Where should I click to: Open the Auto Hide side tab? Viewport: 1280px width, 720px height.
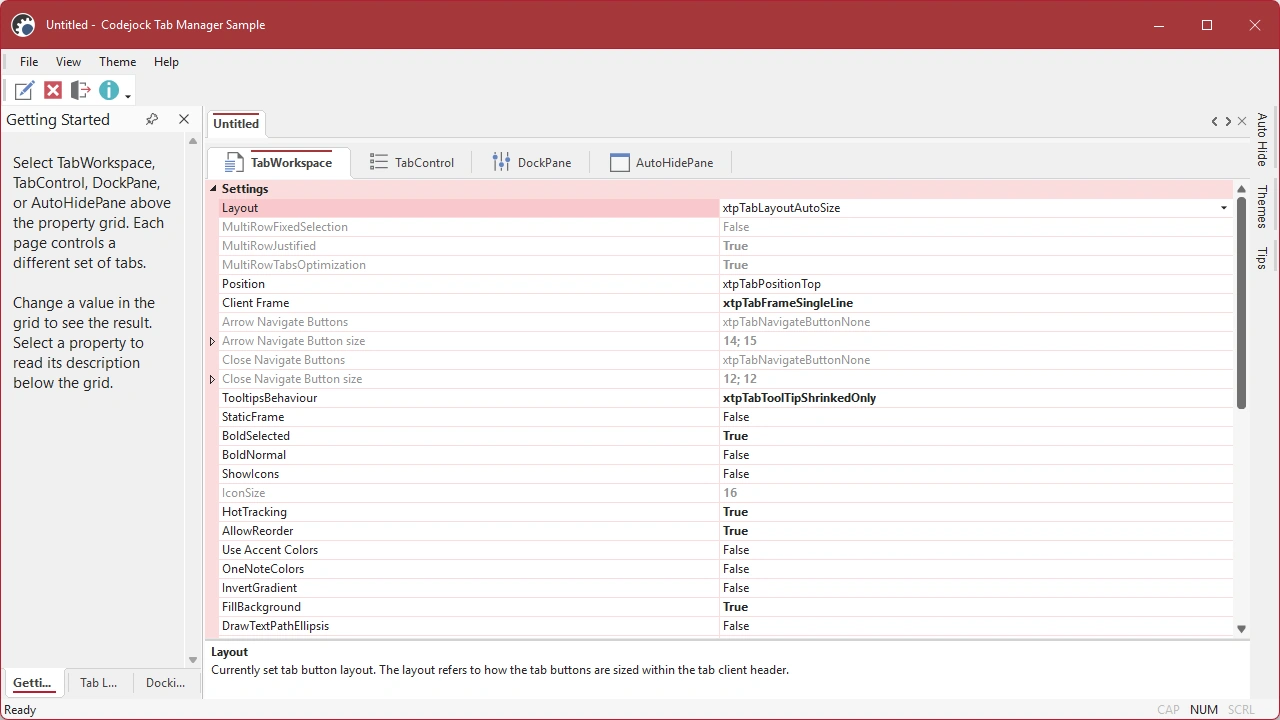point(1262,139)
